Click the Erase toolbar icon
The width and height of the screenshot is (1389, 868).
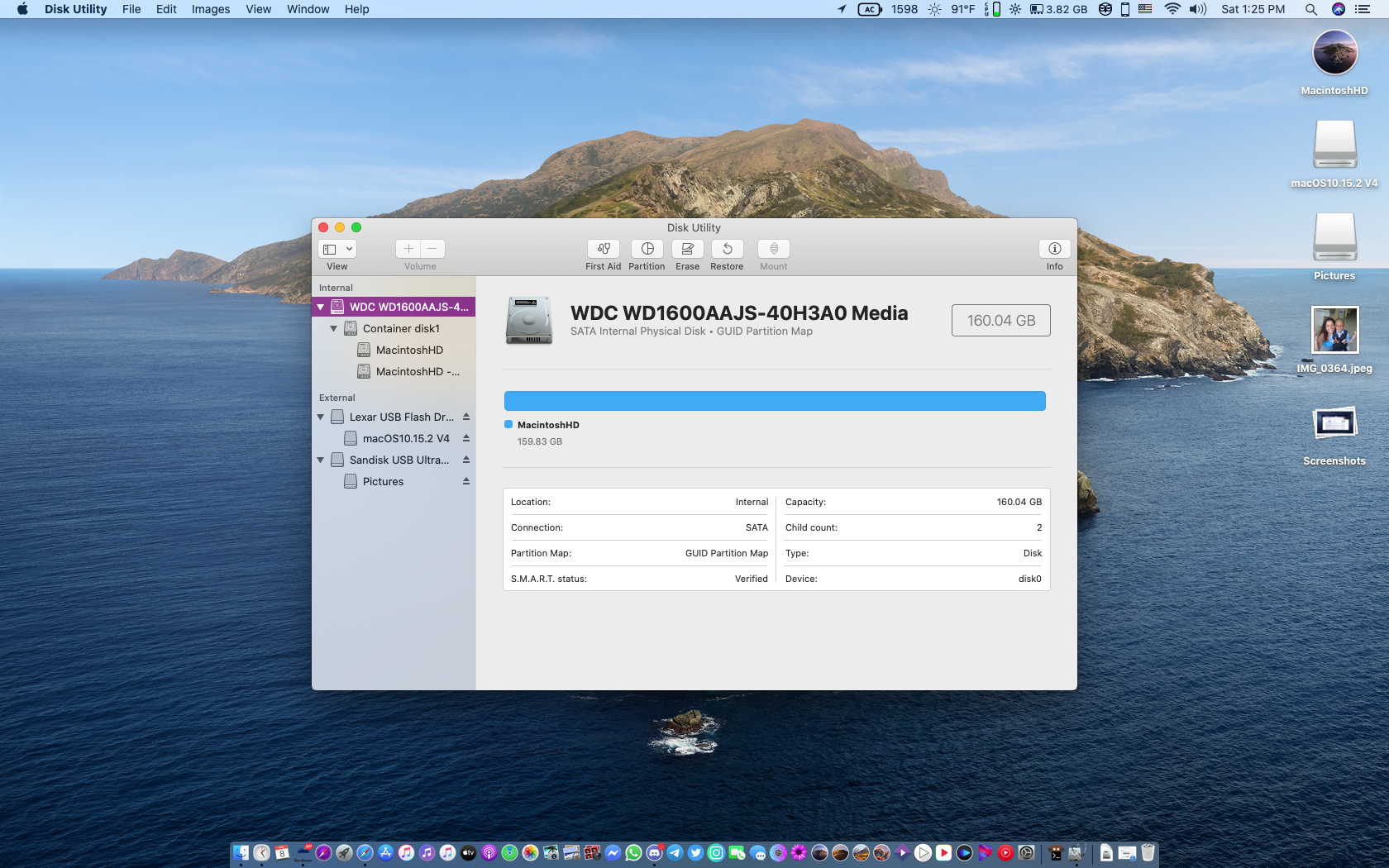click(687, 249)
